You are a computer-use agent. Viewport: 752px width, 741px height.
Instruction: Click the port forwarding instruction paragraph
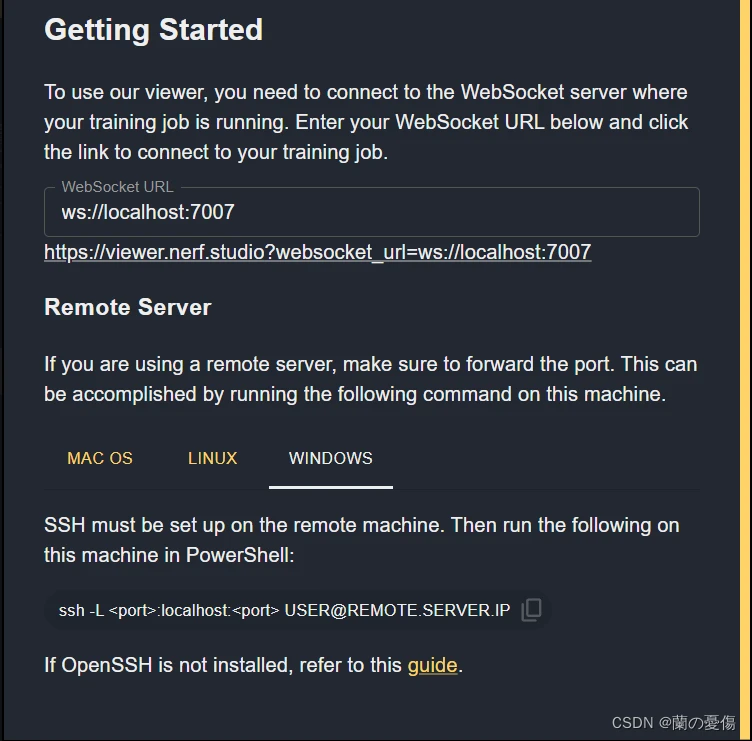coord(370,379)
